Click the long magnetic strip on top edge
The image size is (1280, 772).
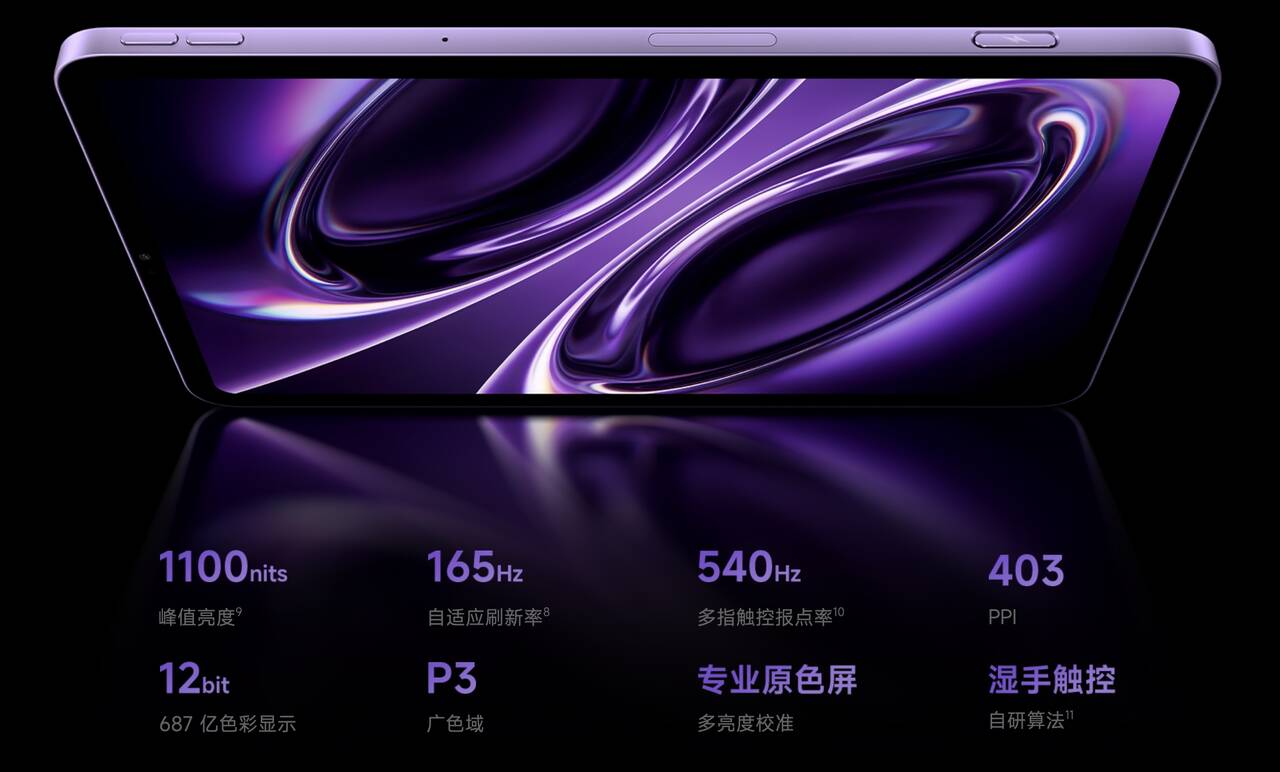(x=712, y=40)
